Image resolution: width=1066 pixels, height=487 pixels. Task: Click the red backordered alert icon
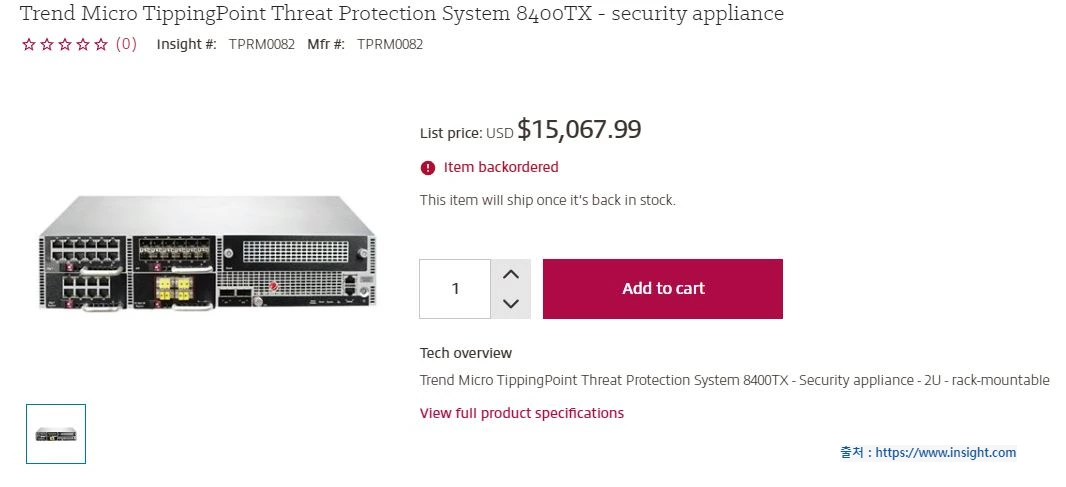pos(428,167)
